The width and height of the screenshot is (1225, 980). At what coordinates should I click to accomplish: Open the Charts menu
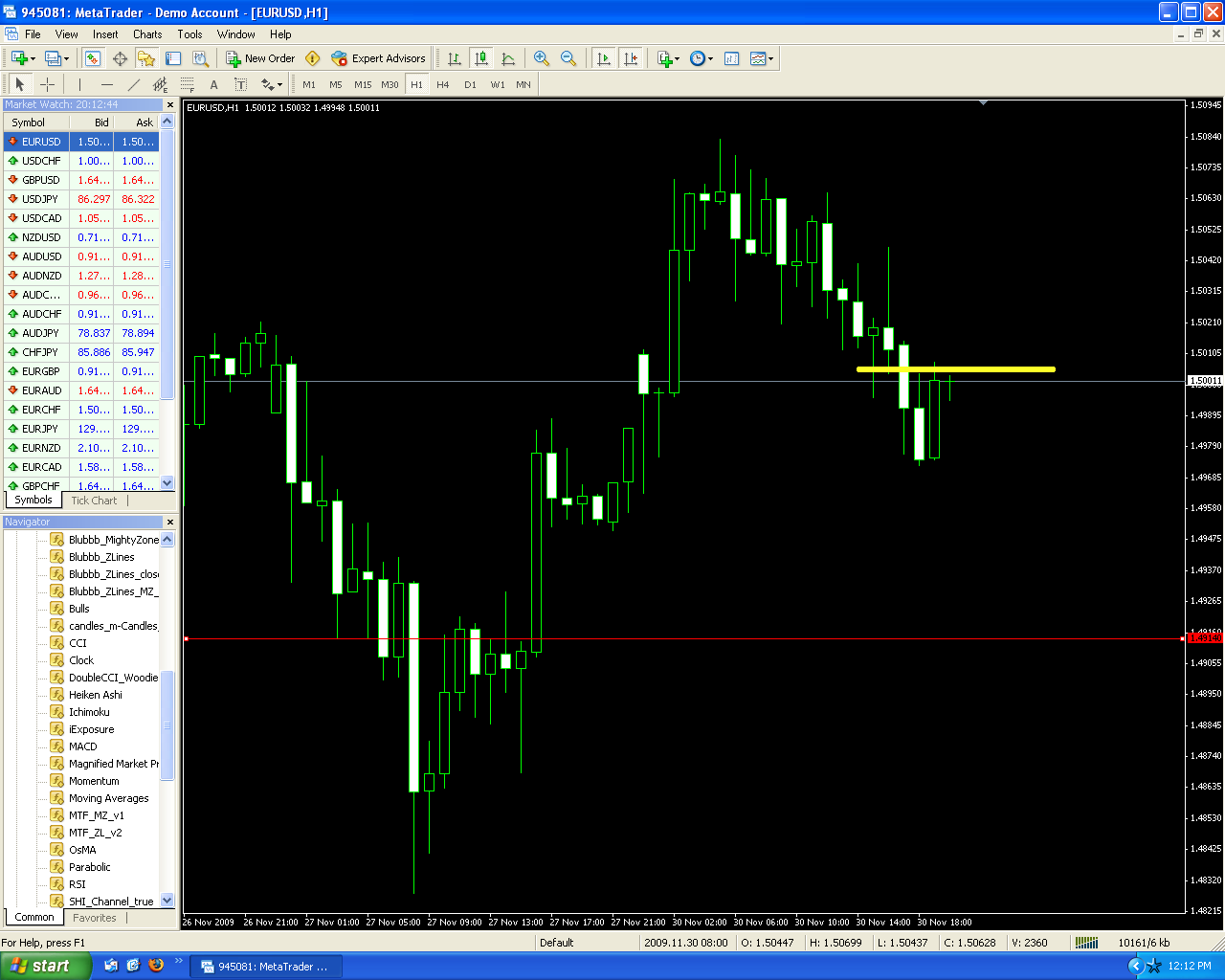tap(147, 33)
